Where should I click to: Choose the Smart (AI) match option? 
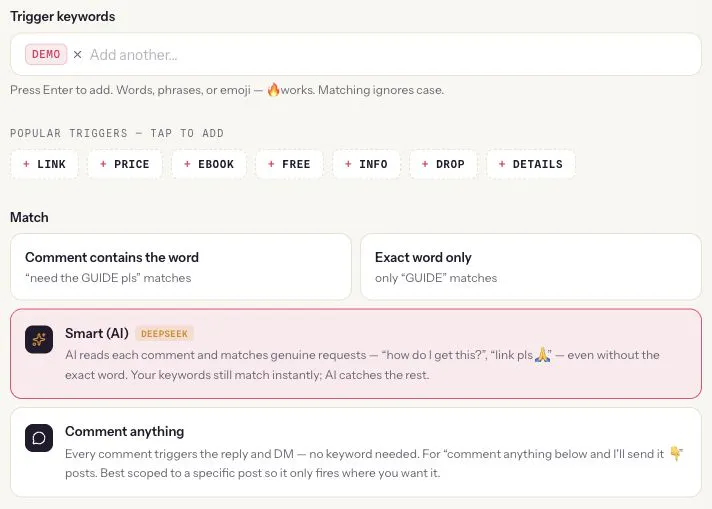click(x=356, y=354)
